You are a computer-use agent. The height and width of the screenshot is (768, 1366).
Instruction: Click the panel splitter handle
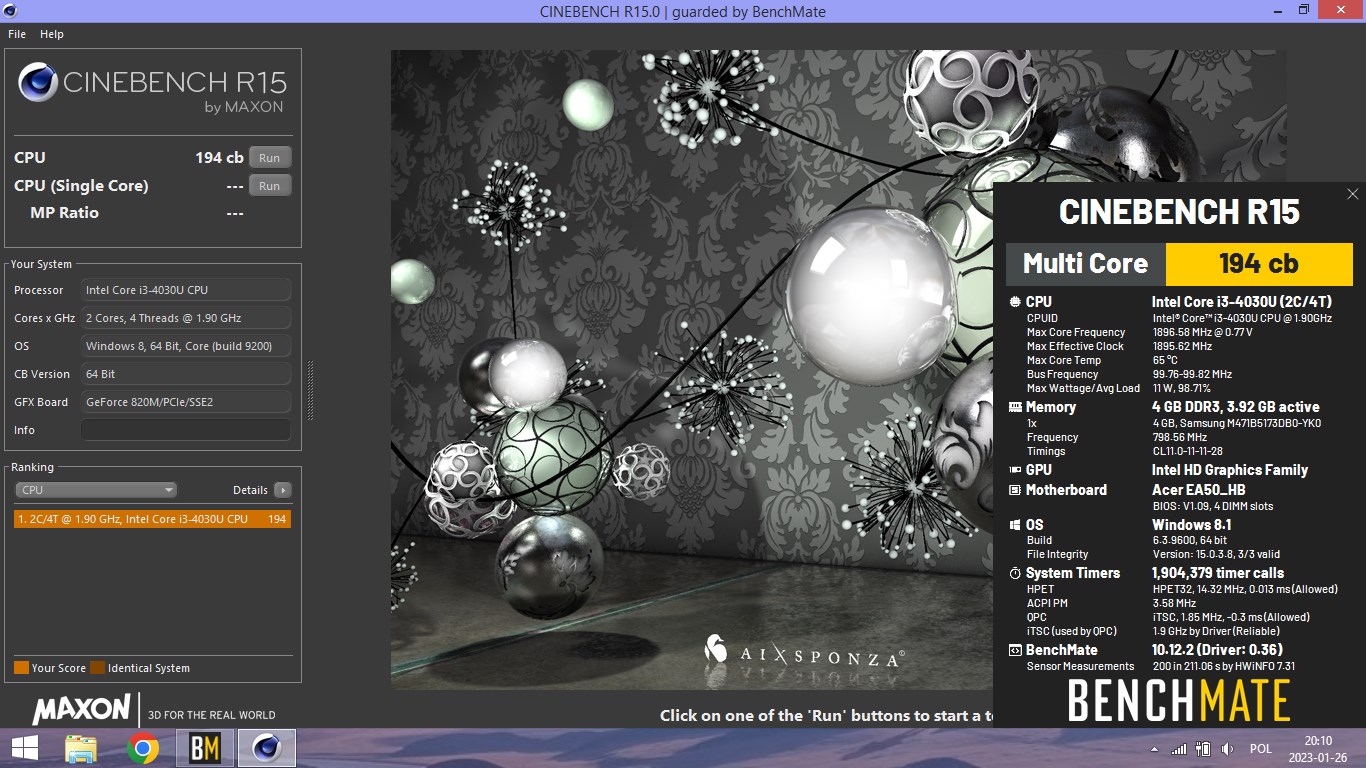click(310, 390)
